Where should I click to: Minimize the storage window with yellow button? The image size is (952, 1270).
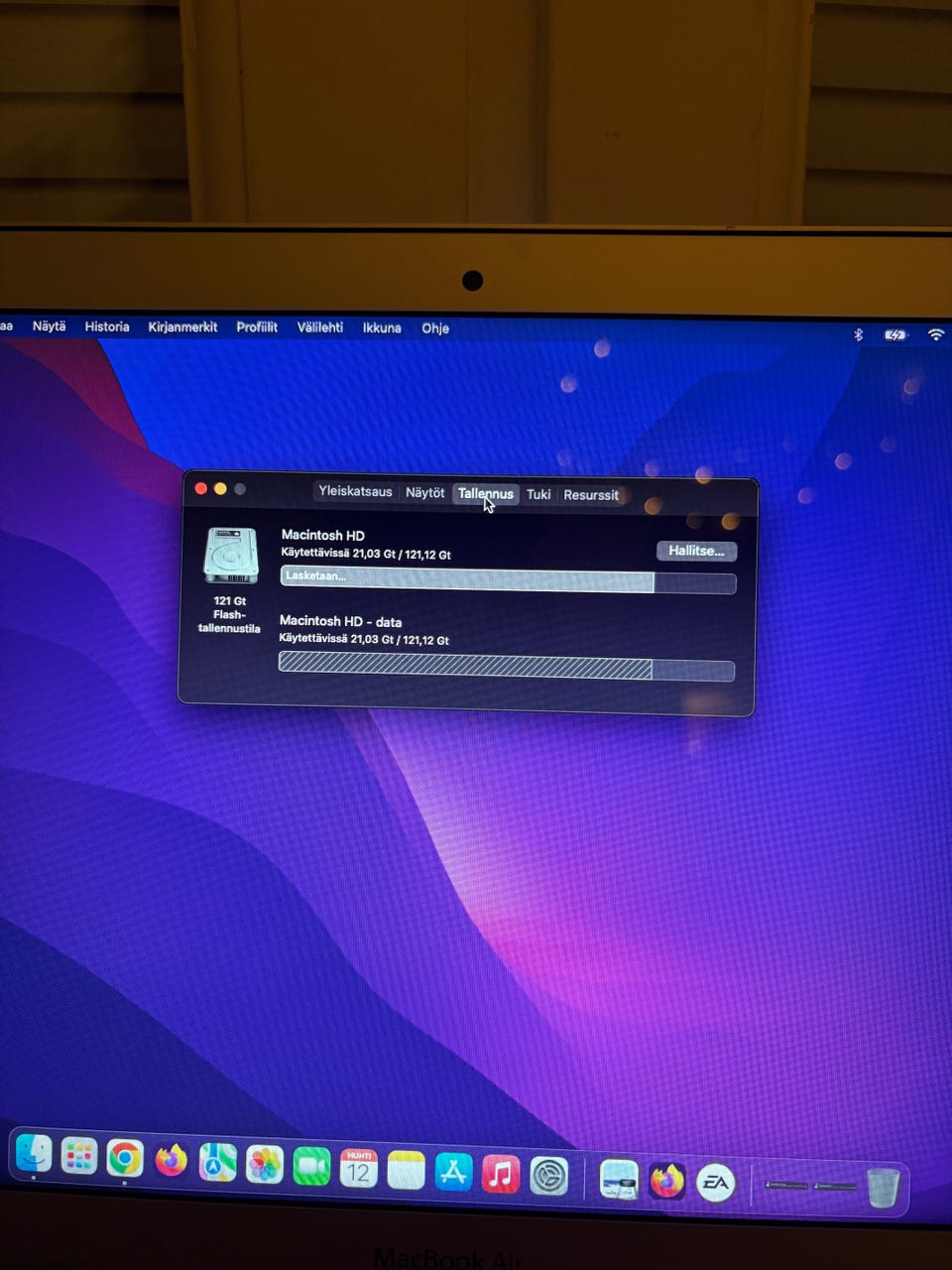(220, 488)
